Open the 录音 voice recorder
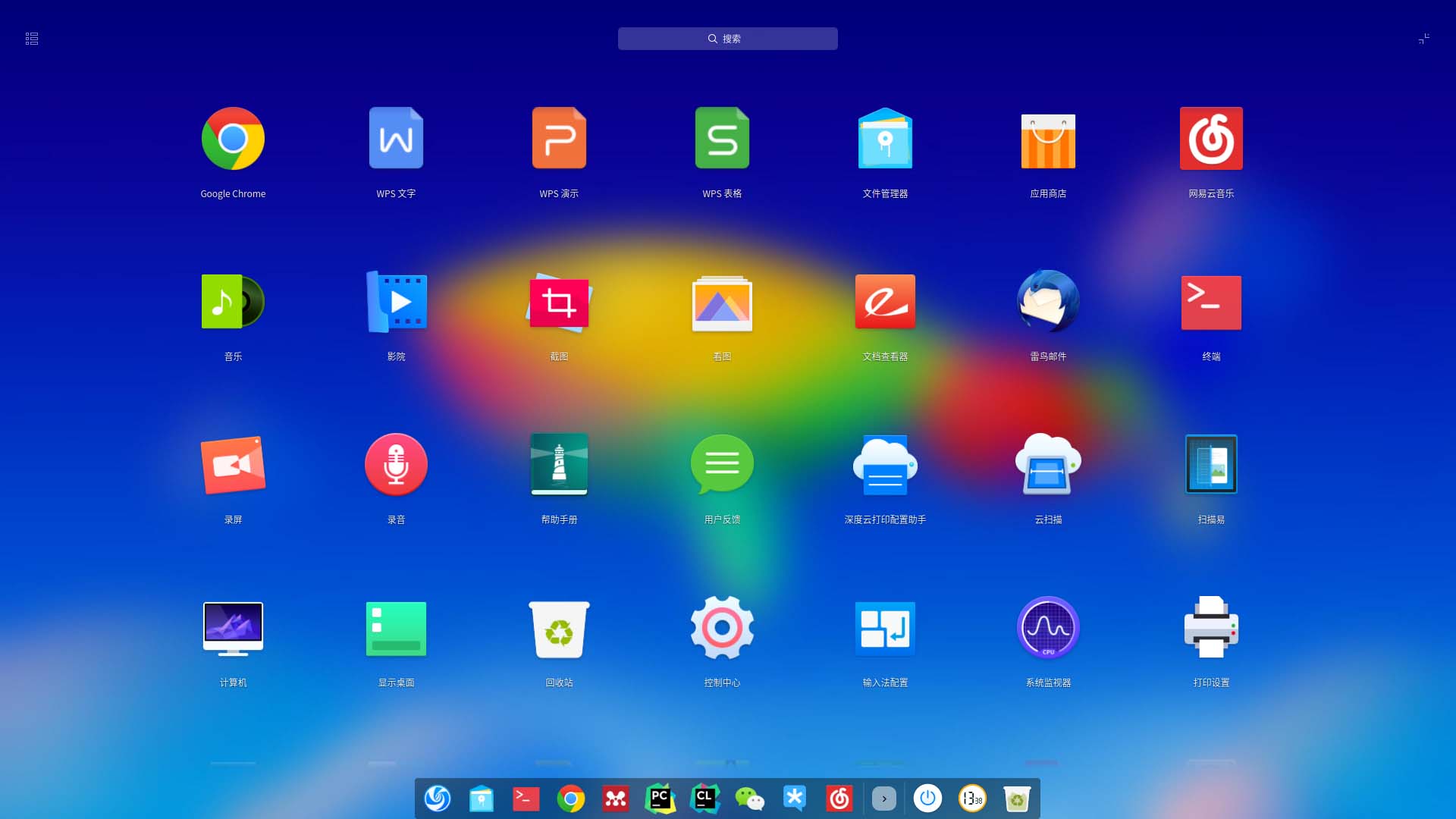Image resolution: width=1456 pixels, height=819 pixels. click(396, 465)
